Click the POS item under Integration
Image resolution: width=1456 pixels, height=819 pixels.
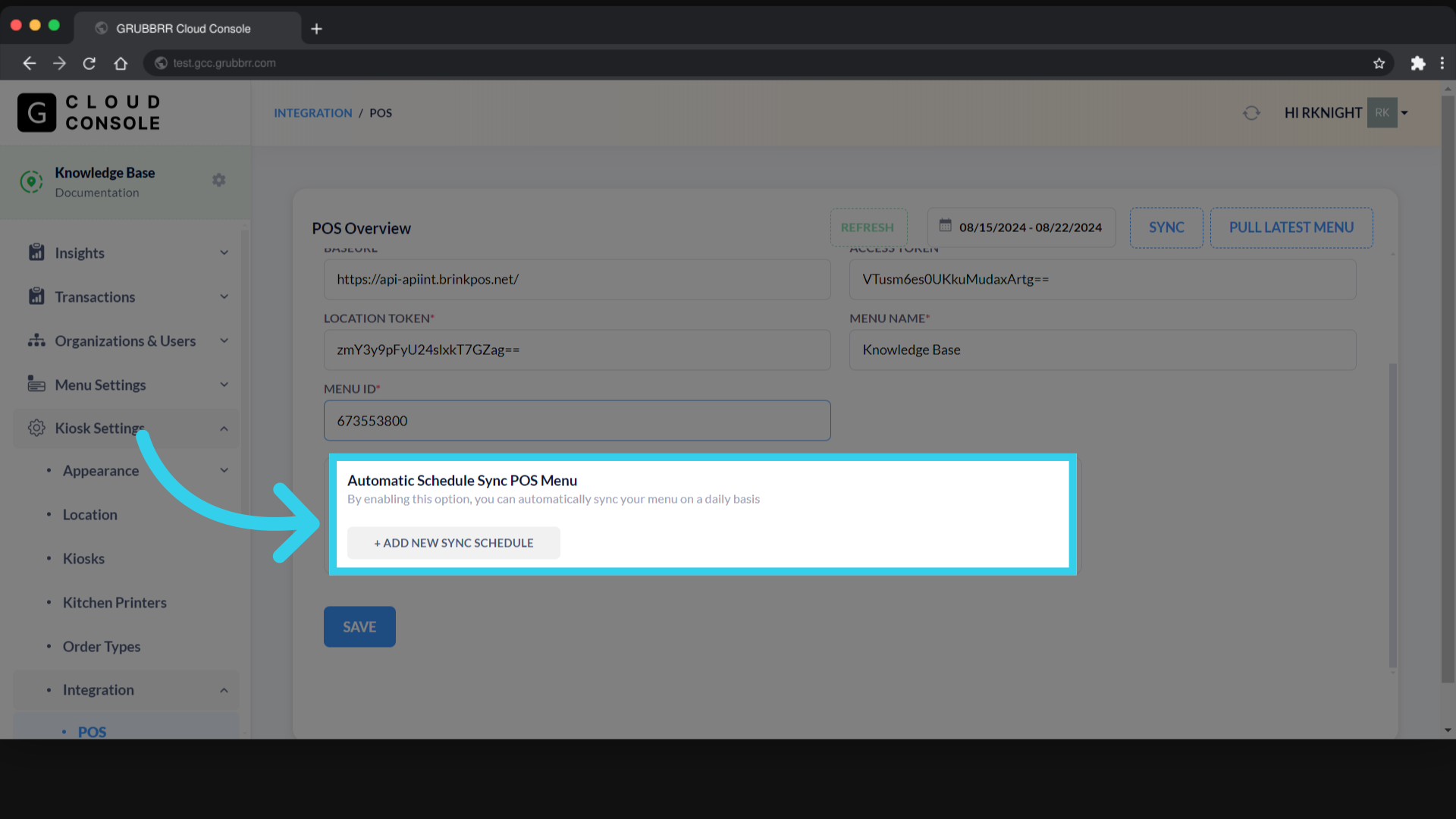click(x=91, y=731)
